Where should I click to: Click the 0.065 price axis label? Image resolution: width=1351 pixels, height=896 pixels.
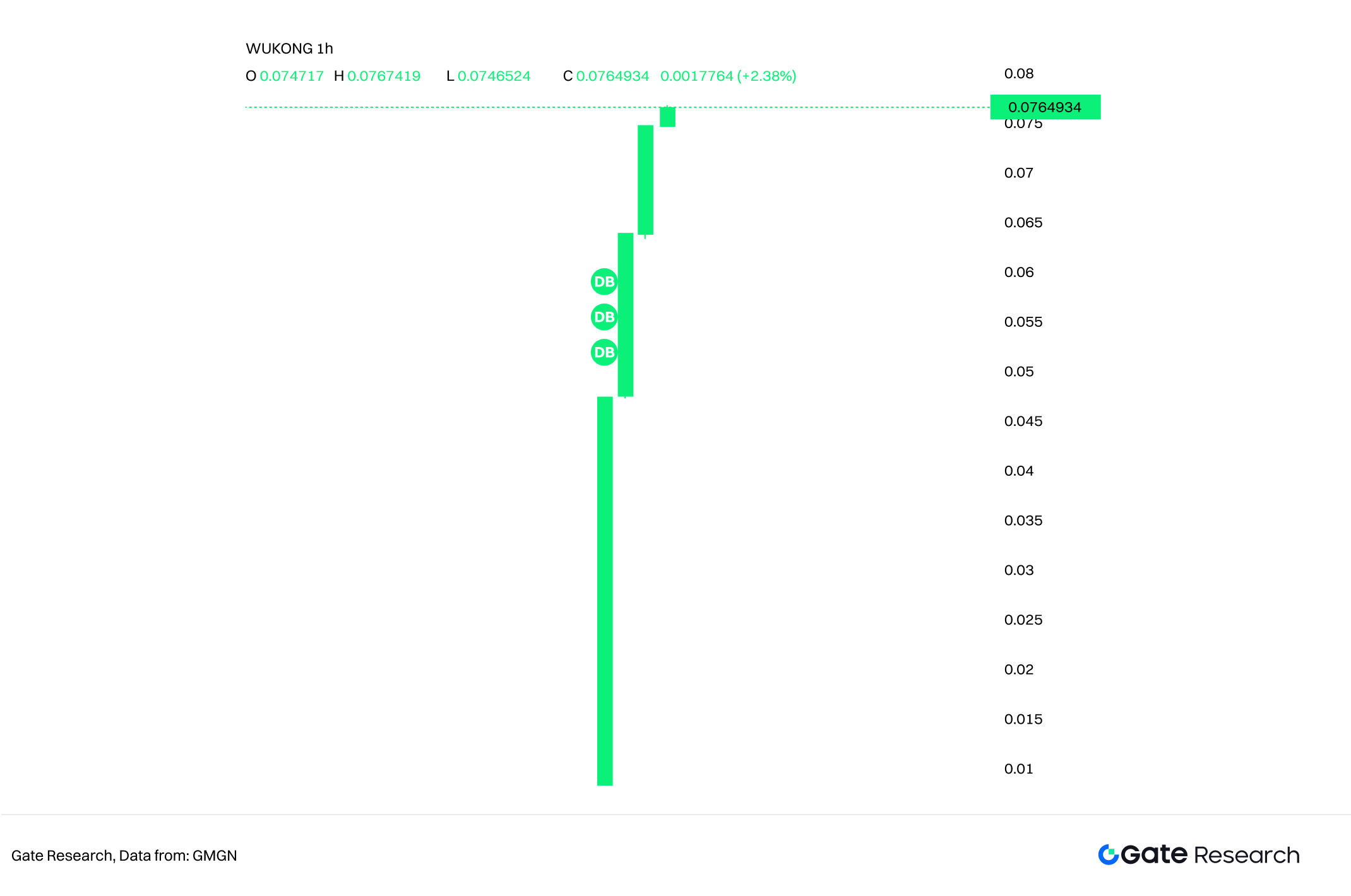(1023, 223)
